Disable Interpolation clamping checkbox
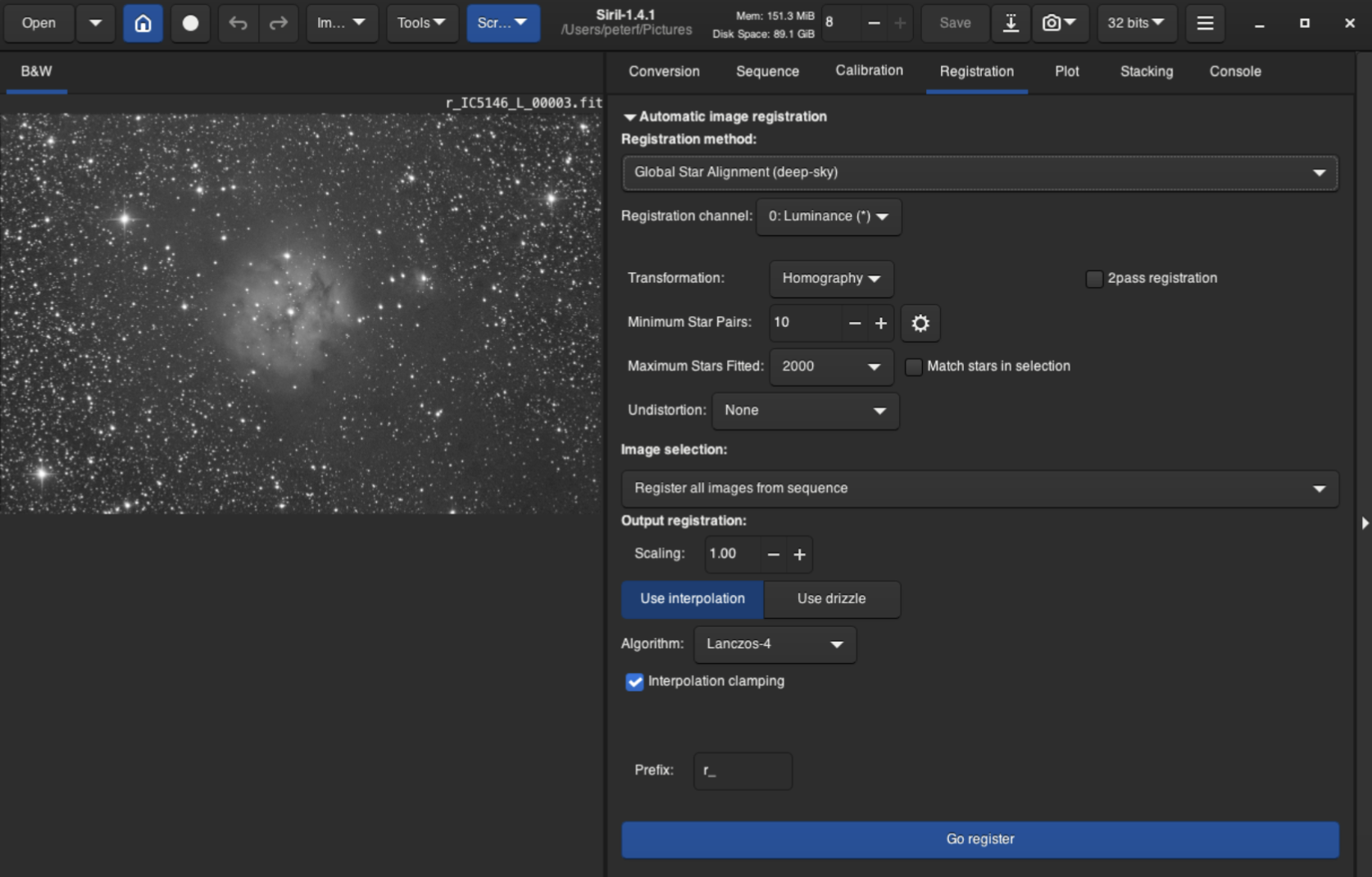The width and height of the screenshot is (1372, 877). [x=634, y=682]
